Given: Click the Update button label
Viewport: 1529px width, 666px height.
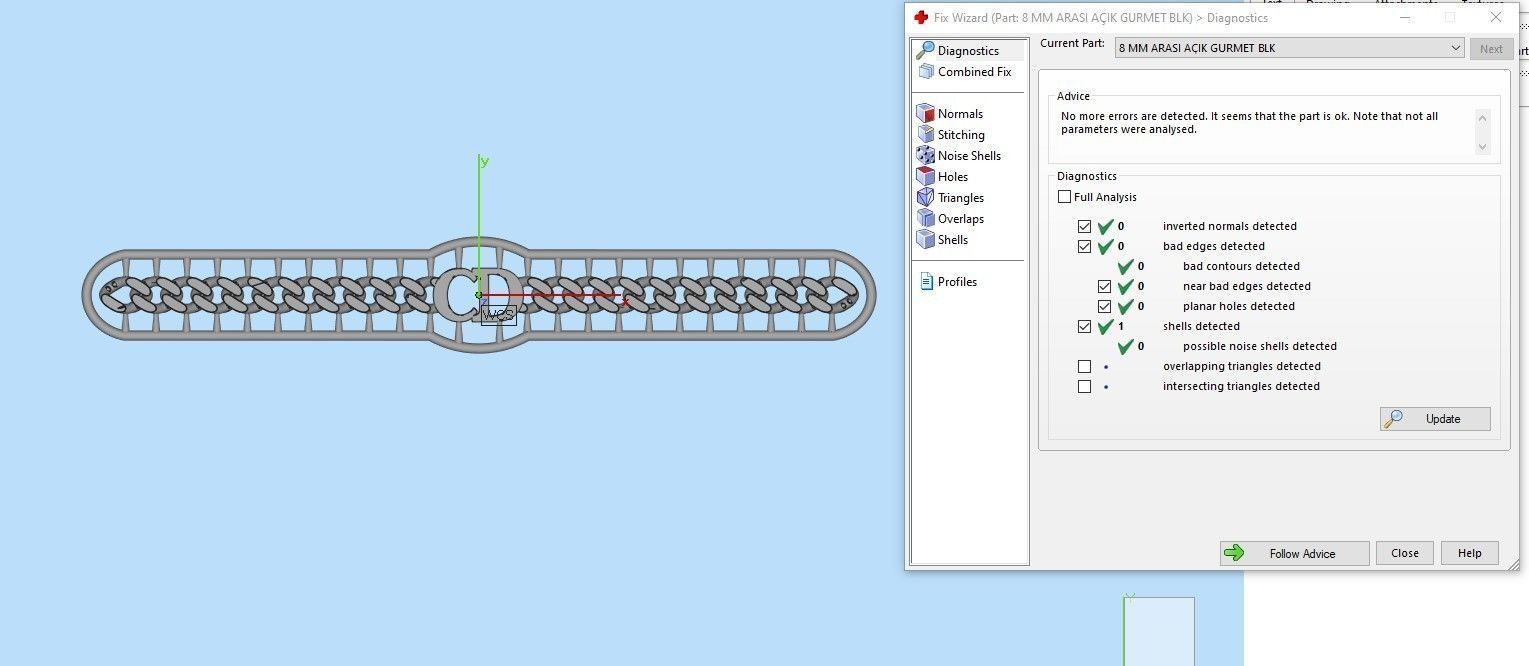Looking at the screenshot, I should (x=1443, y=419).
